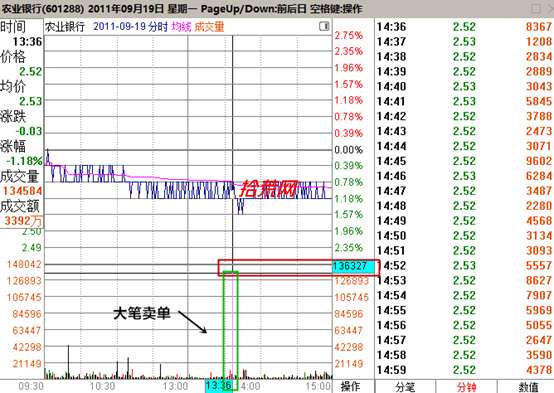Select the 14:49 row in minute list
The width and height of the screenshot is (554, 393).
464,221
